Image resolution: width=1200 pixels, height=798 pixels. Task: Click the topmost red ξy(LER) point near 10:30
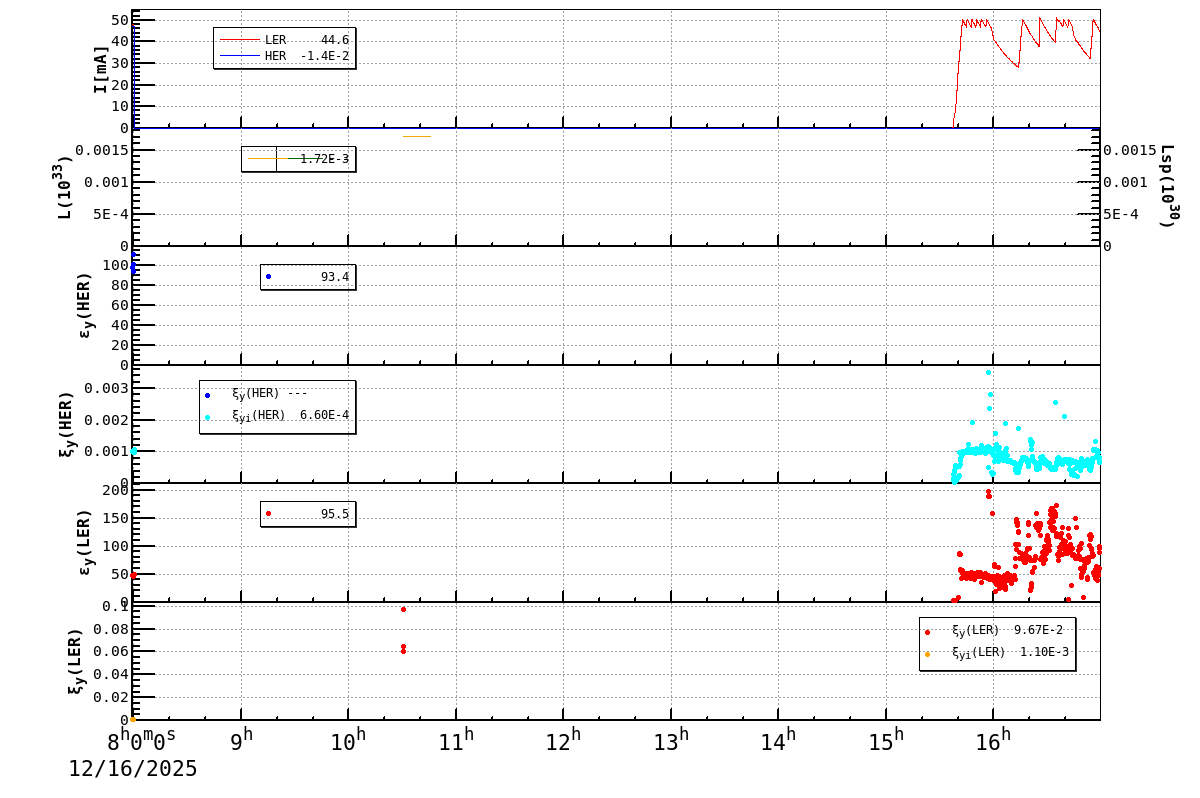click(403, 609)
